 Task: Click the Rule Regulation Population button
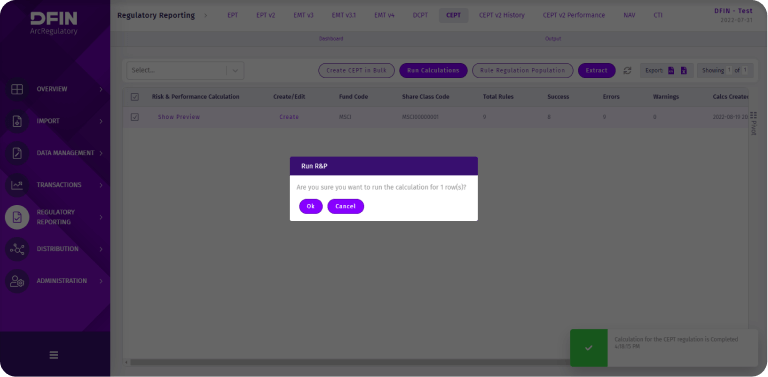point(523,71)
